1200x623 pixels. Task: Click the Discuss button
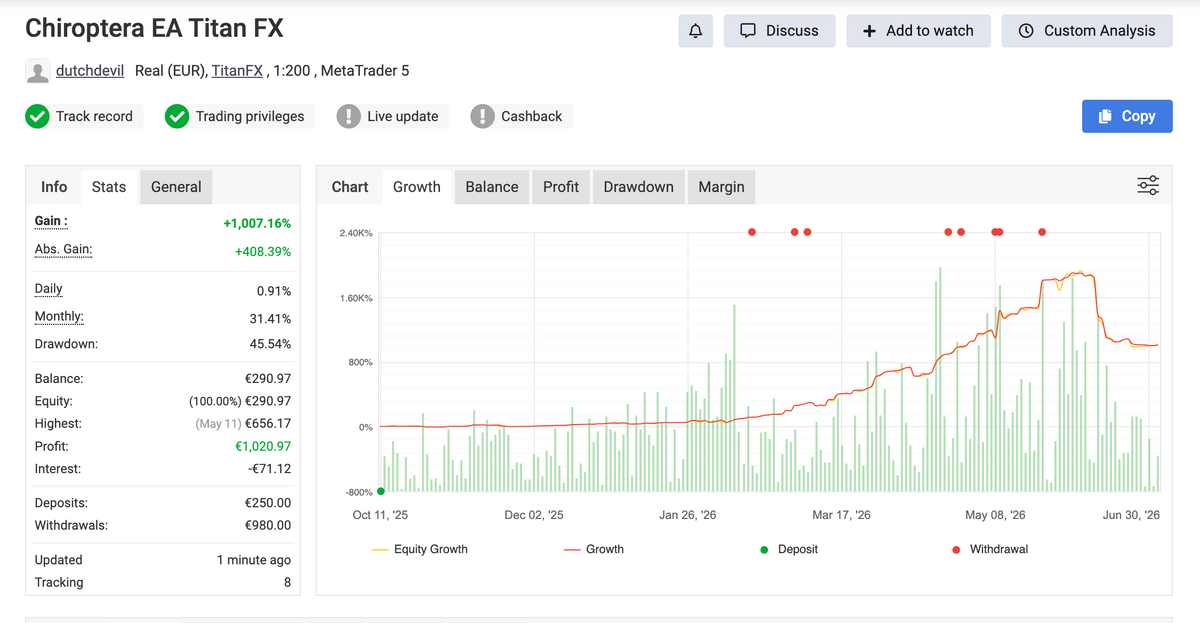pyautogui.click(x=779, y=31)
